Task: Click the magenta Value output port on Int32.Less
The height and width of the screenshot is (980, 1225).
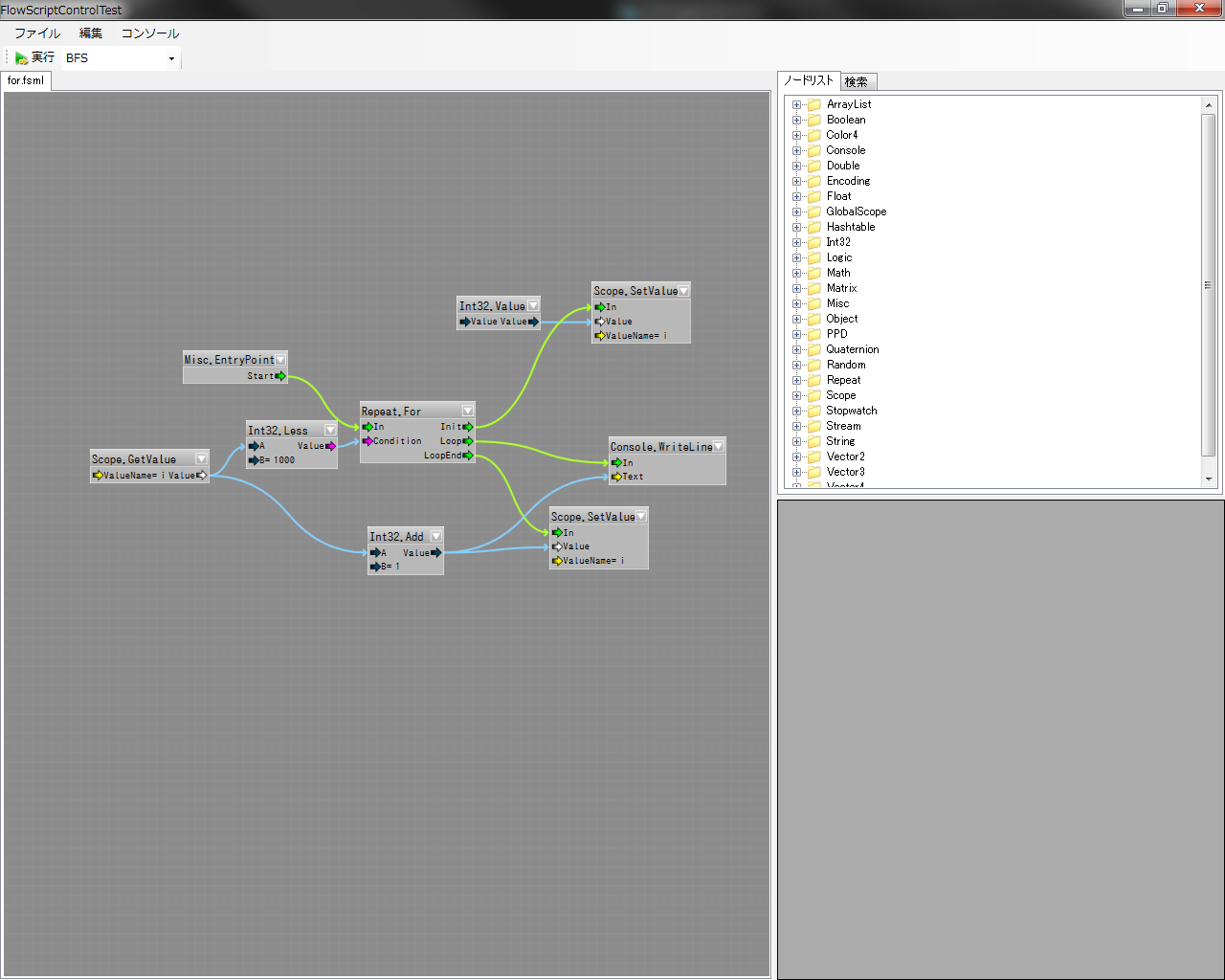Action: coord(331,446)
